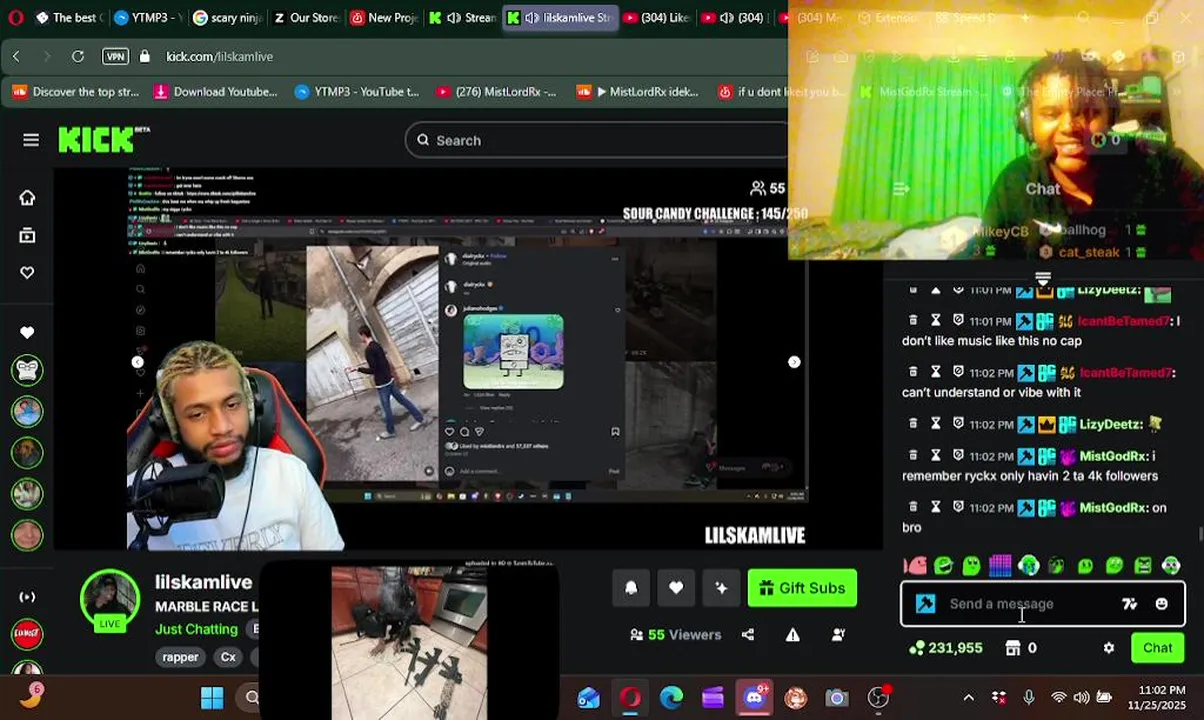Image resolution: width=1204 pixels, height=720 pixels.
Task: Open Microsoft Edge from taskbar
Action: point(671,698)
